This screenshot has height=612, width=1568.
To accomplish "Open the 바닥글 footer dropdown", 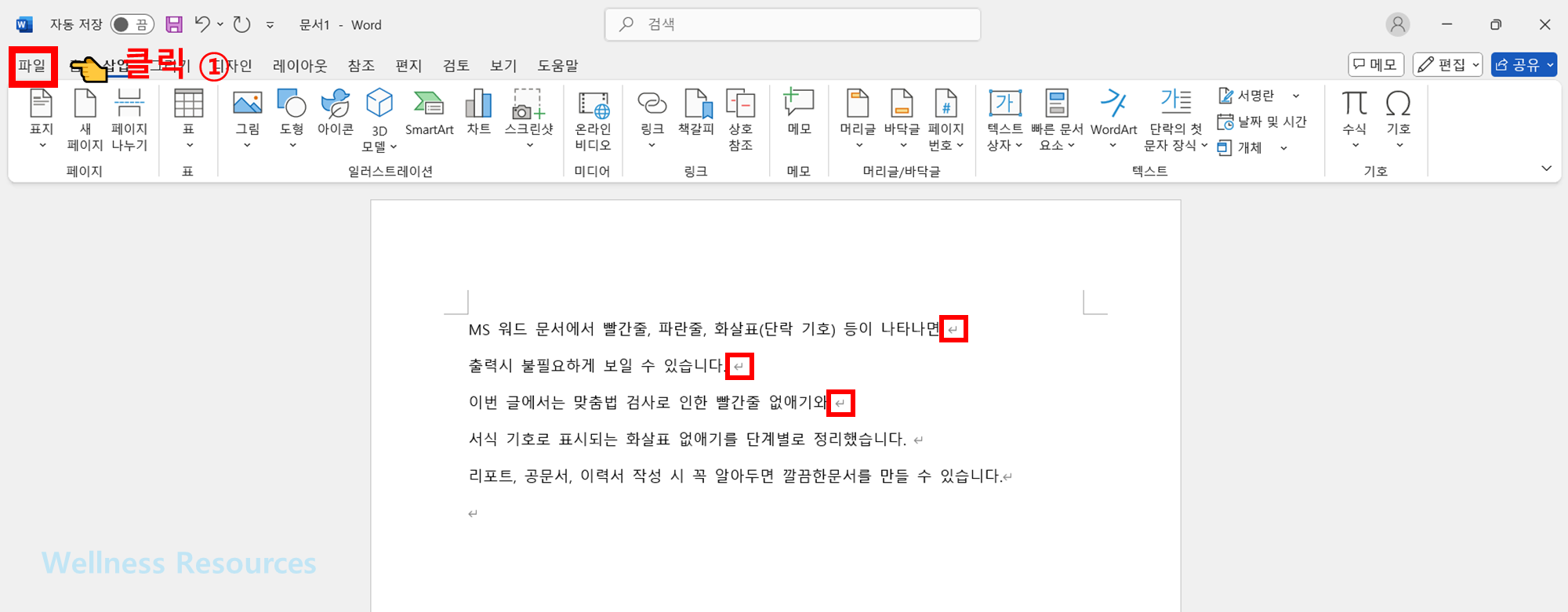I will 902,119.
